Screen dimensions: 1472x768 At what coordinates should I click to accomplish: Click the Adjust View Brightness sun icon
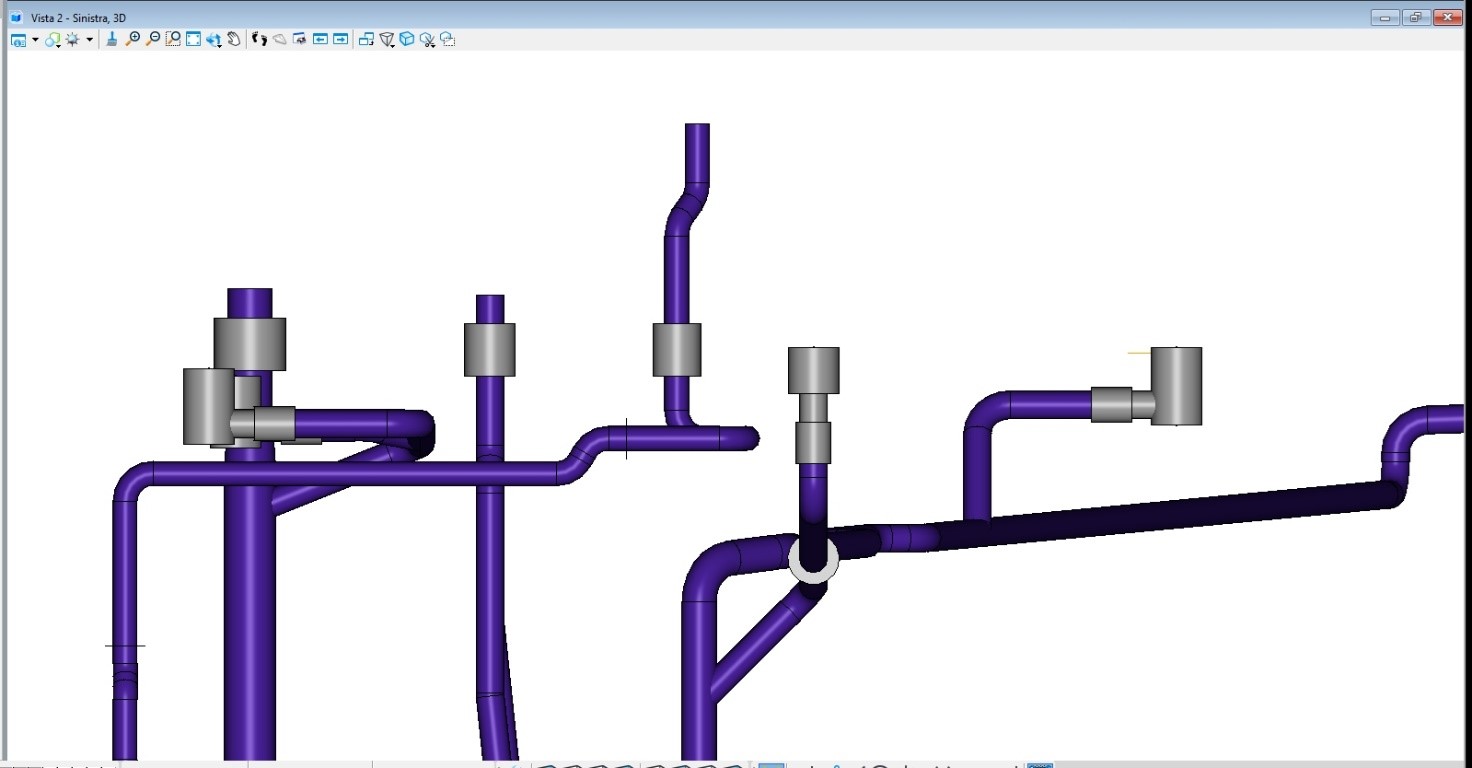73,40
